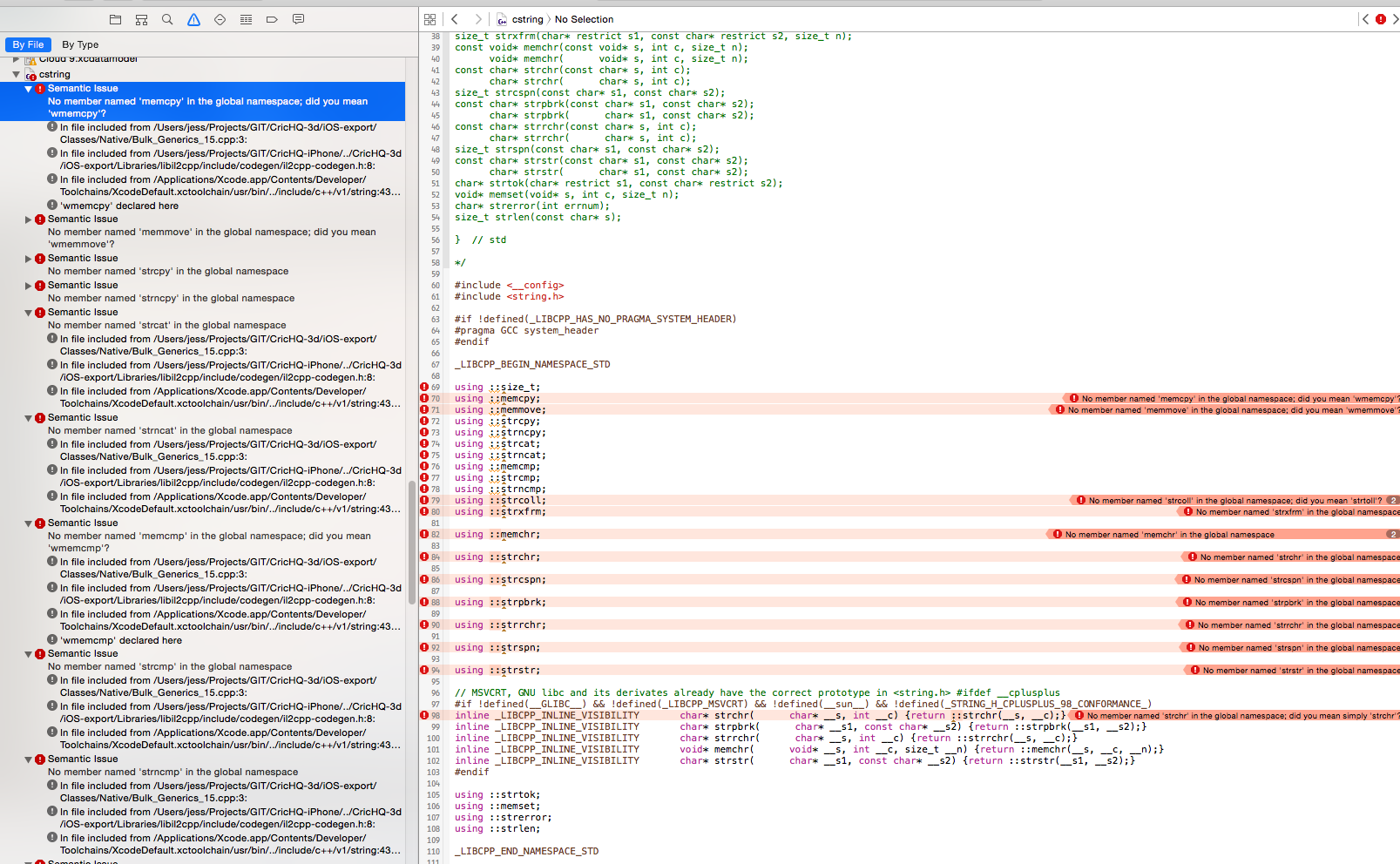Go back in editor history
1400x864 pixels.
pyautogui.click(x=454, y=19)
